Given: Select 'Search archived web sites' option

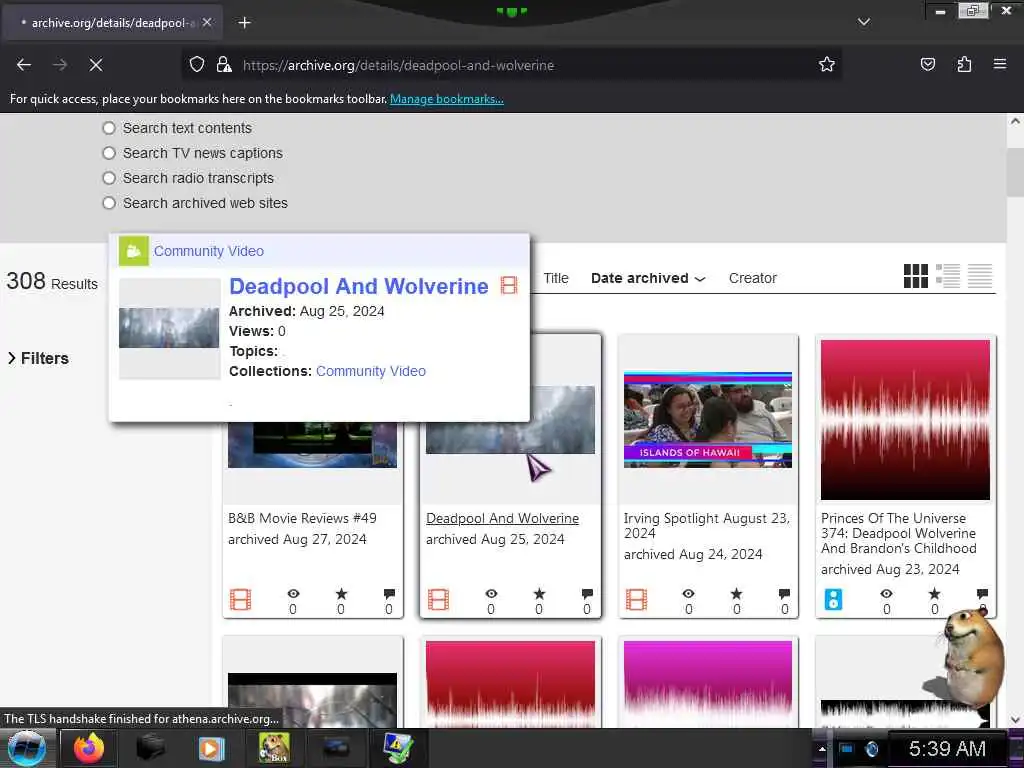Looking at the screenshot, I should [109, 203].
